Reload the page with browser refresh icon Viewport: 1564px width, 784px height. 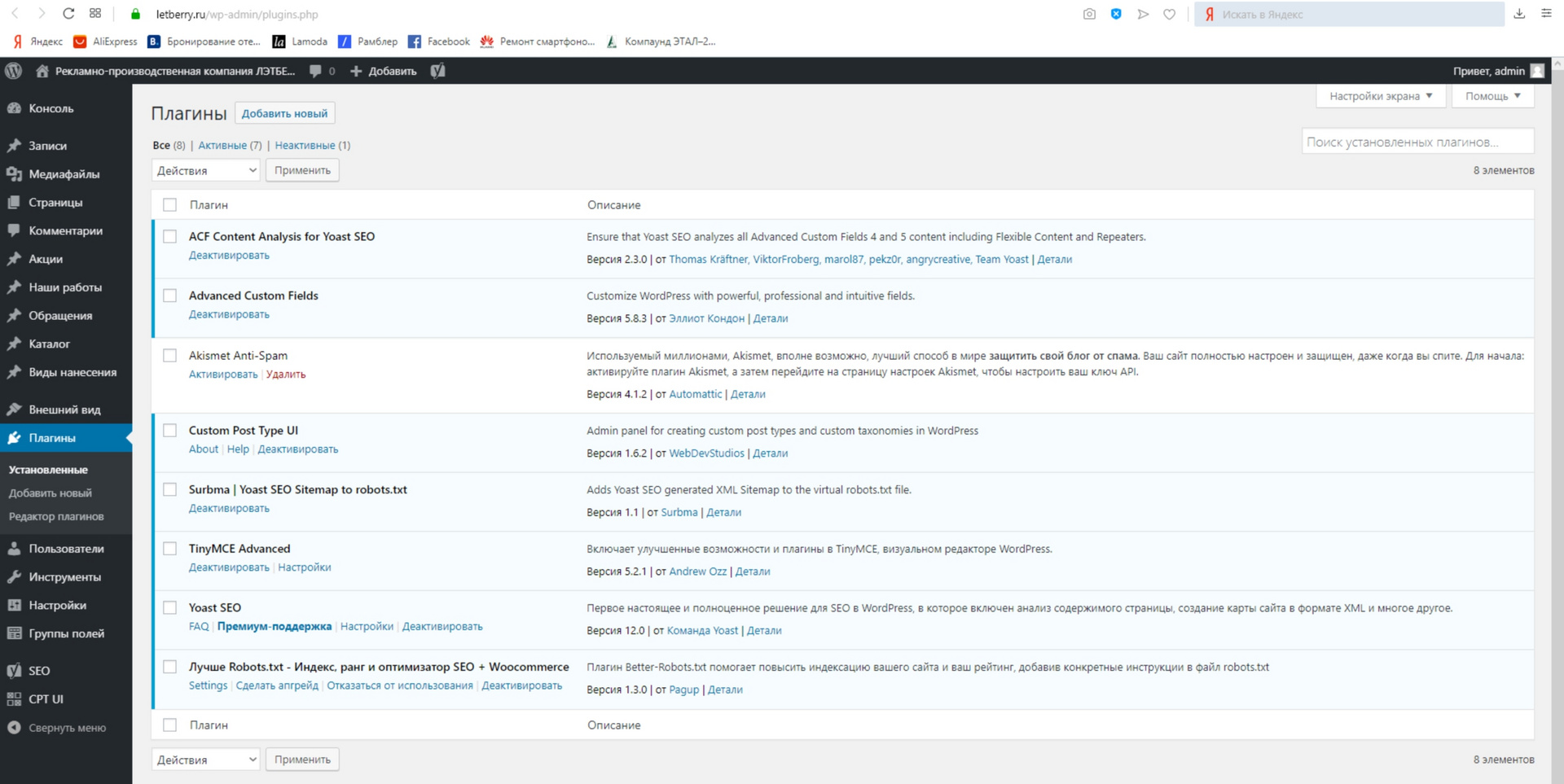click(x=68, y=14)
